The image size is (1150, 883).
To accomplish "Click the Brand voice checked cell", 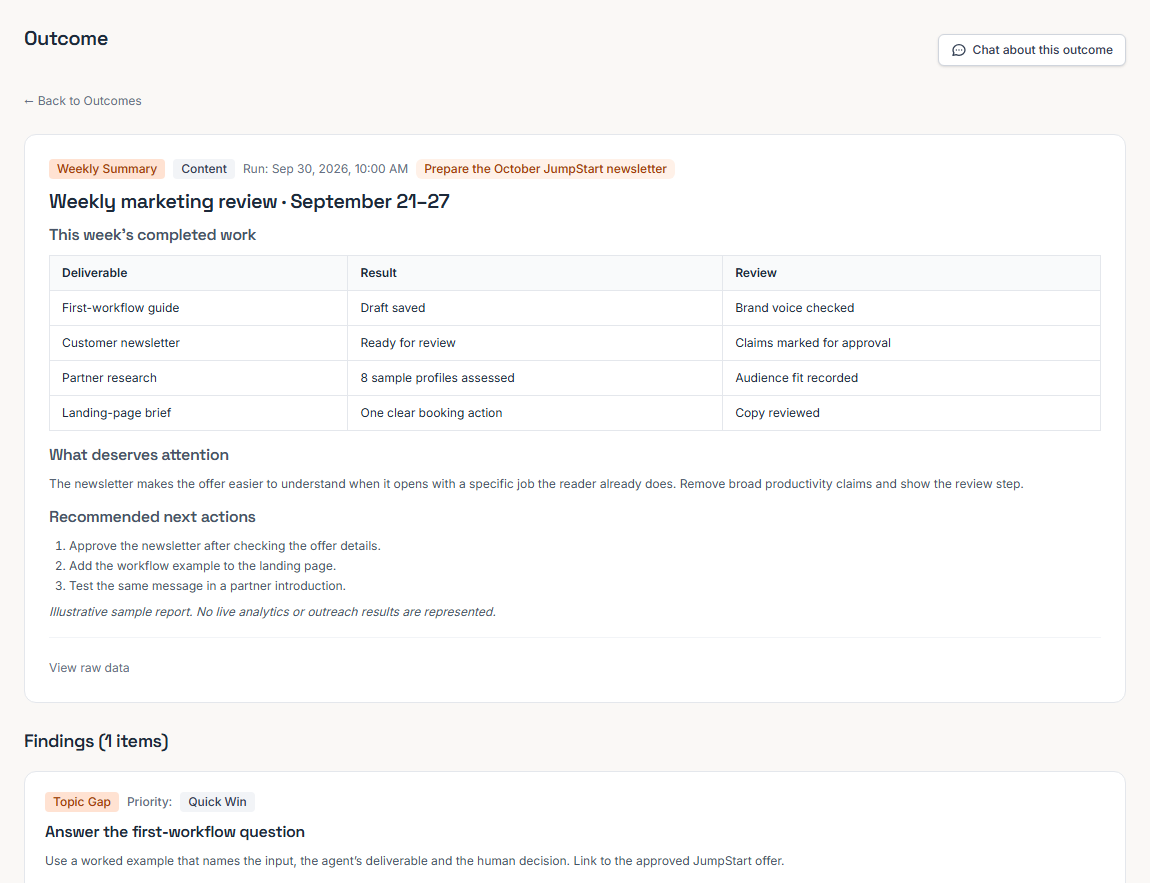I will tap(911, 308).
